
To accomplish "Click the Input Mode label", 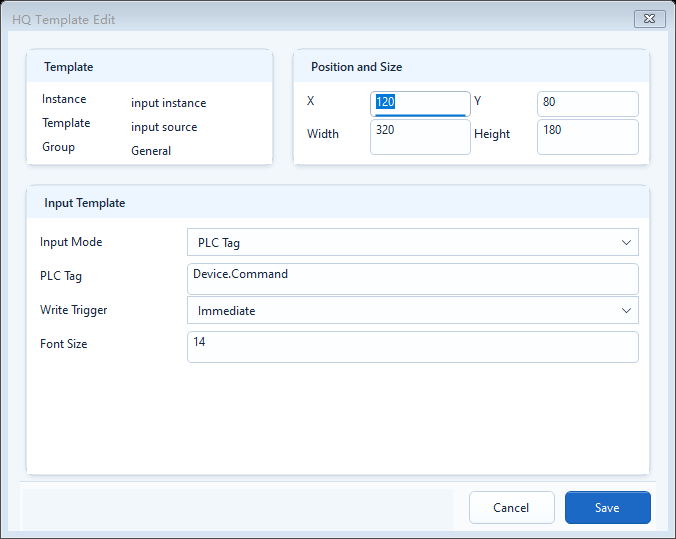I will pyautogui.click(x=71, y=242).
